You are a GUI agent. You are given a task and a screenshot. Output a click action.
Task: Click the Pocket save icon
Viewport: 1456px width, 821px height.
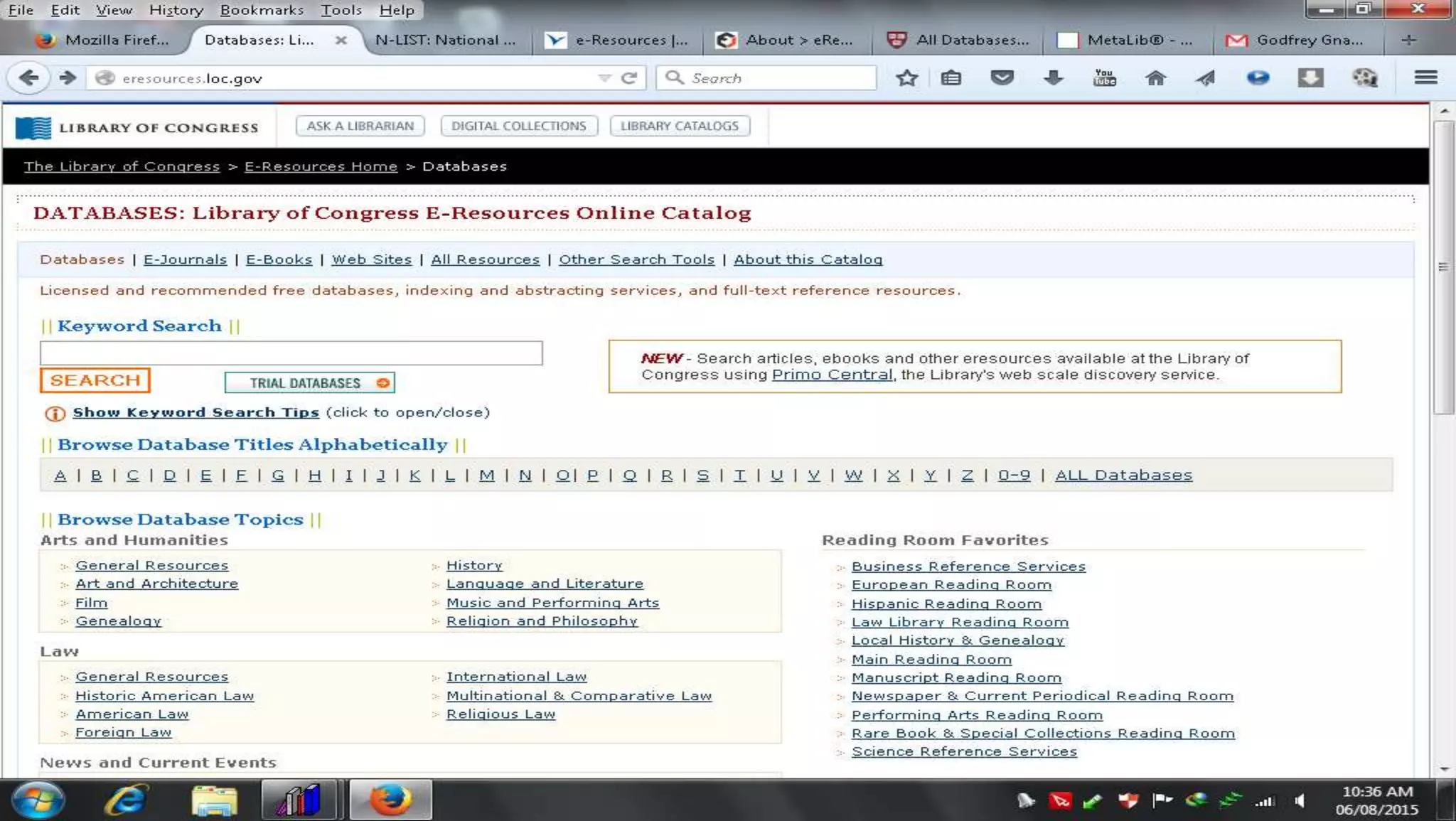click(x=1002, y=78)
